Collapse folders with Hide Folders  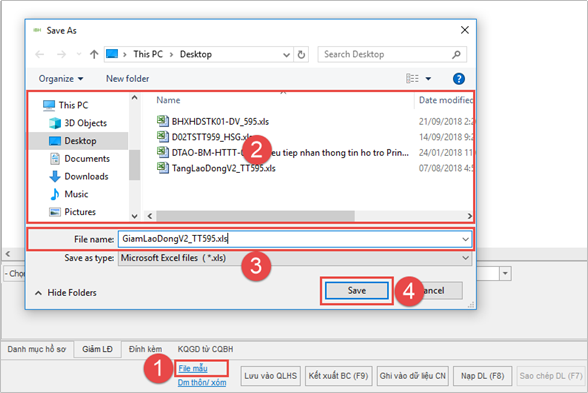pyautogui.click(x=66, y=292)
